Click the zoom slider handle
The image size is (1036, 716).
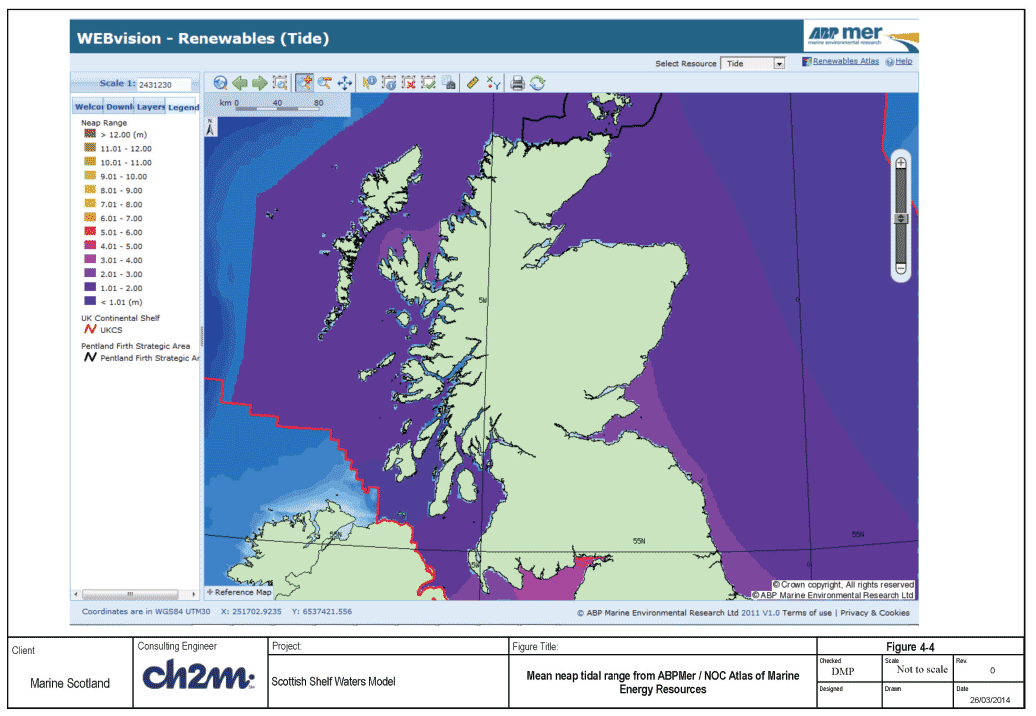(x=901, y=219)
